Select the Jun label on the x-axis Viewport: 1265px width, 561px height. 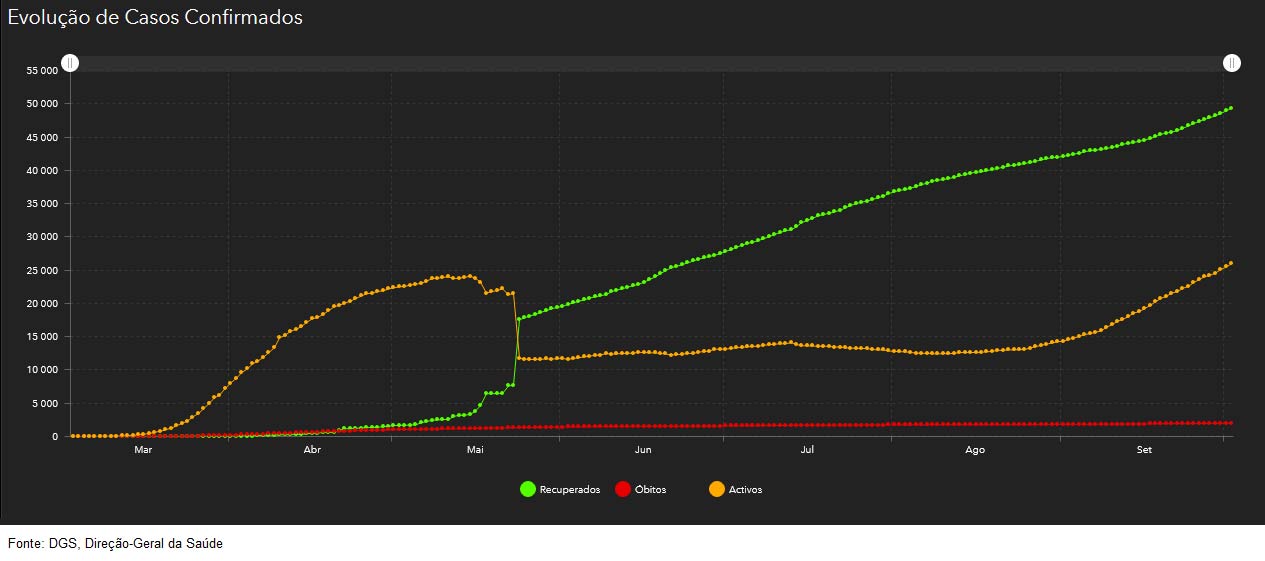coord(643,450)
